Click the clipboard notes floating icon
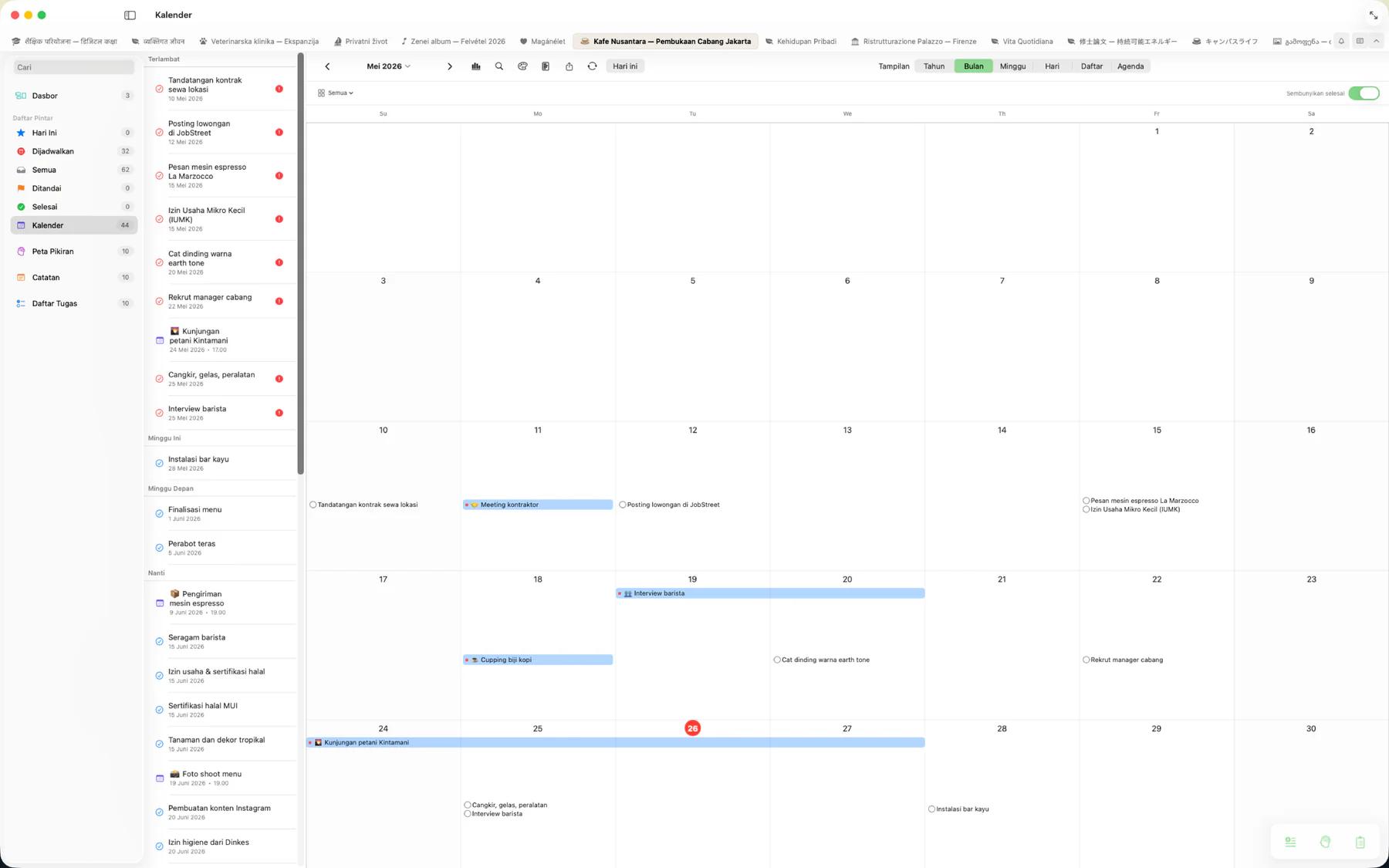Screen dimensions: 1389x868 (x=1360, y=842)
